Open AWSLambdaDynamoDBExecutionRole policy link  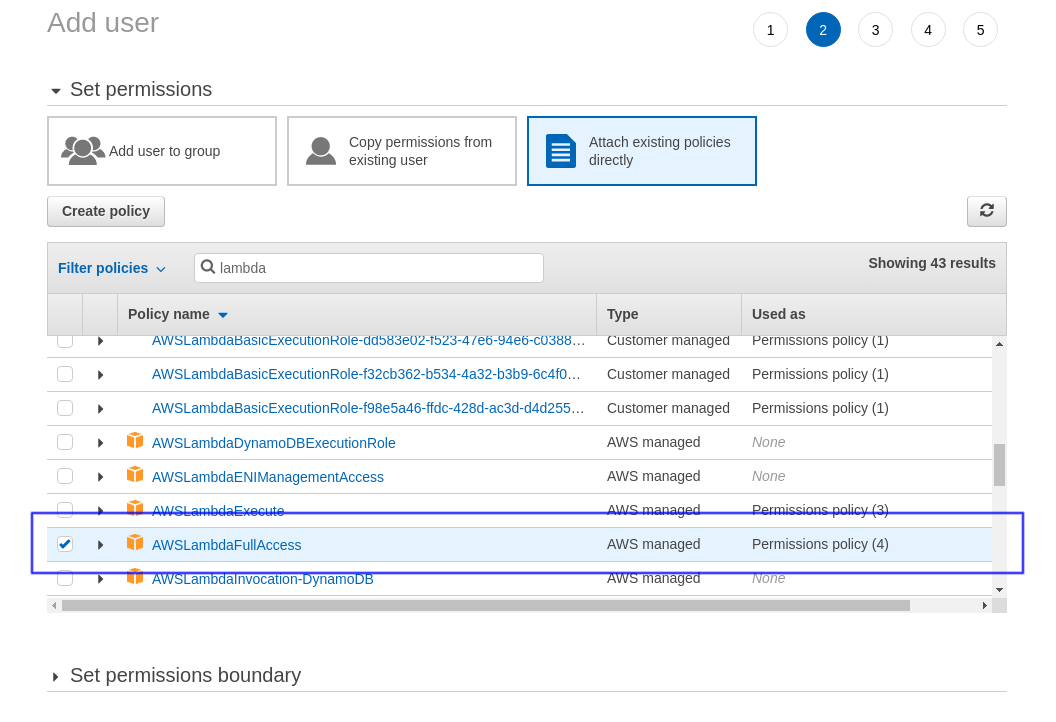[273, 443]
